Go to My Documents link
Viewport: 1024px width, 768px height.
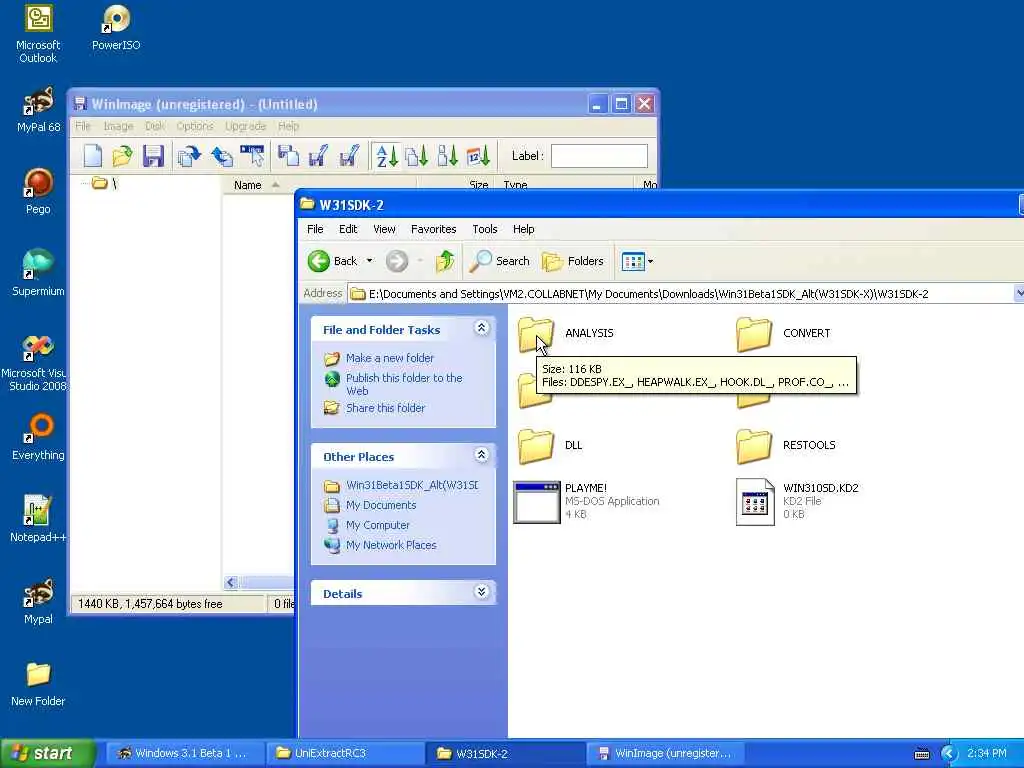[x=381, y=505]
